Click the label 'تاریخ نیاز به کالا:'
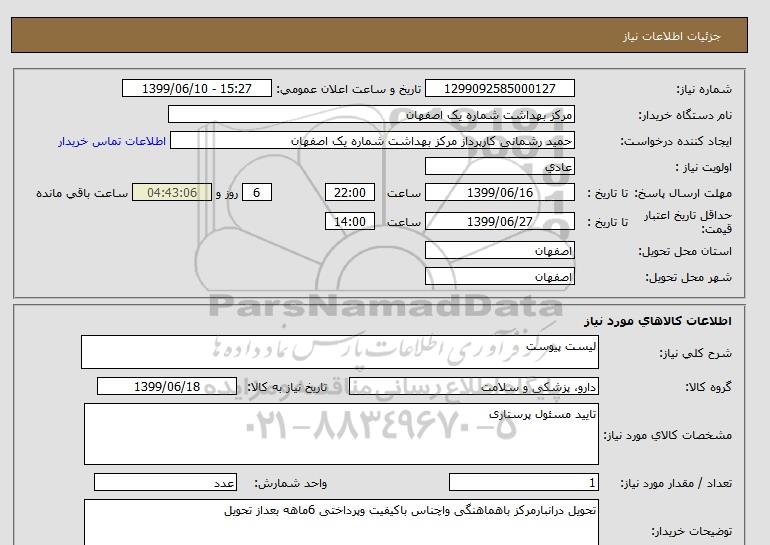This screenshot has width=770, height=545. pos(287,387)
